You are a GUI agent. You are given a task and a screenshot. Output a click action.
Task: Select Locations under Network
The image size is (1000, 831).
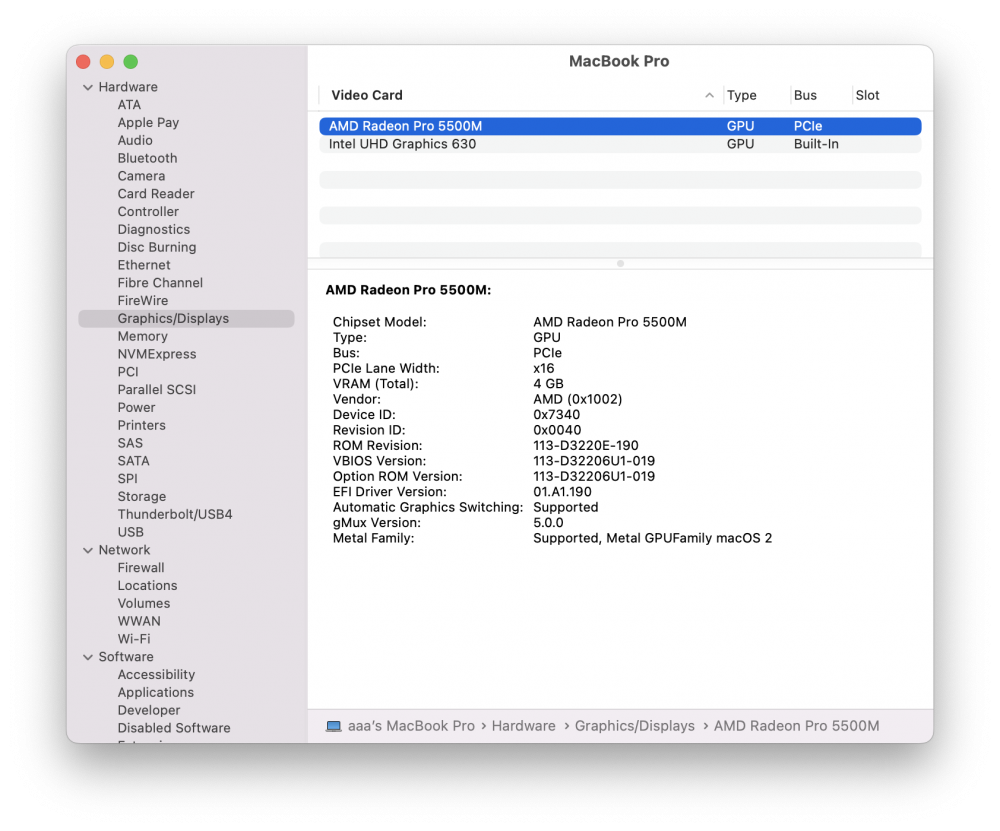point(147,587)
